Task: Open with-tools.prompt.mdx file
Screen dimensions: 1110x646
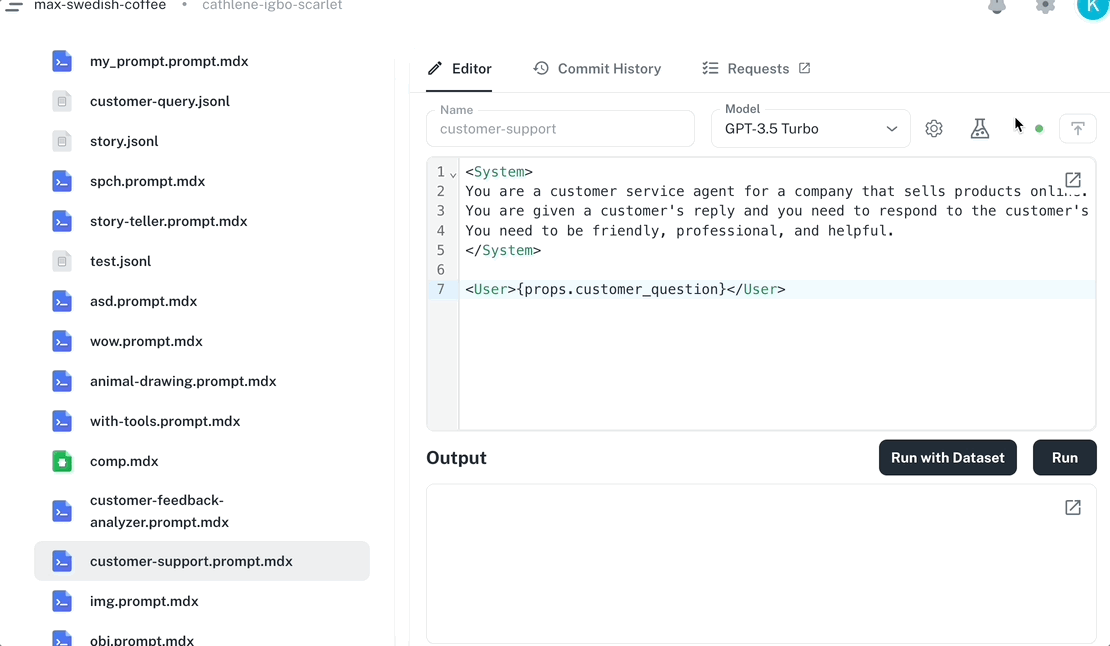Action: click(x=165, y=421)
